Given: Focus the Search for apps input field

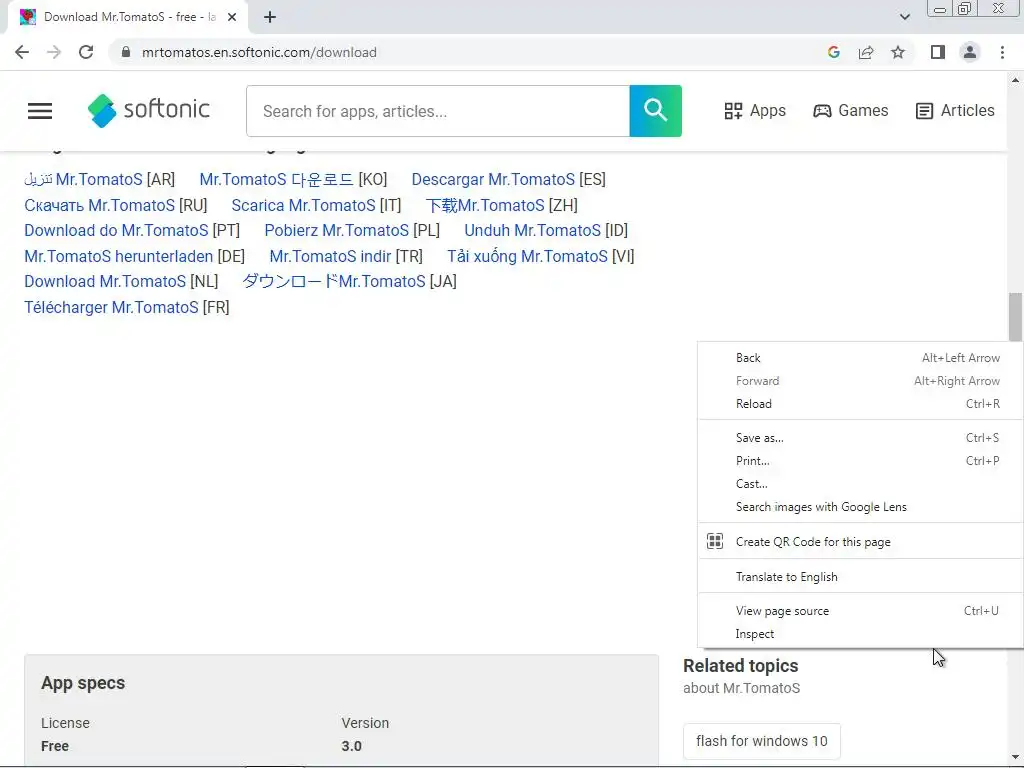Looking at the screenshot, I should click(438, 111).
